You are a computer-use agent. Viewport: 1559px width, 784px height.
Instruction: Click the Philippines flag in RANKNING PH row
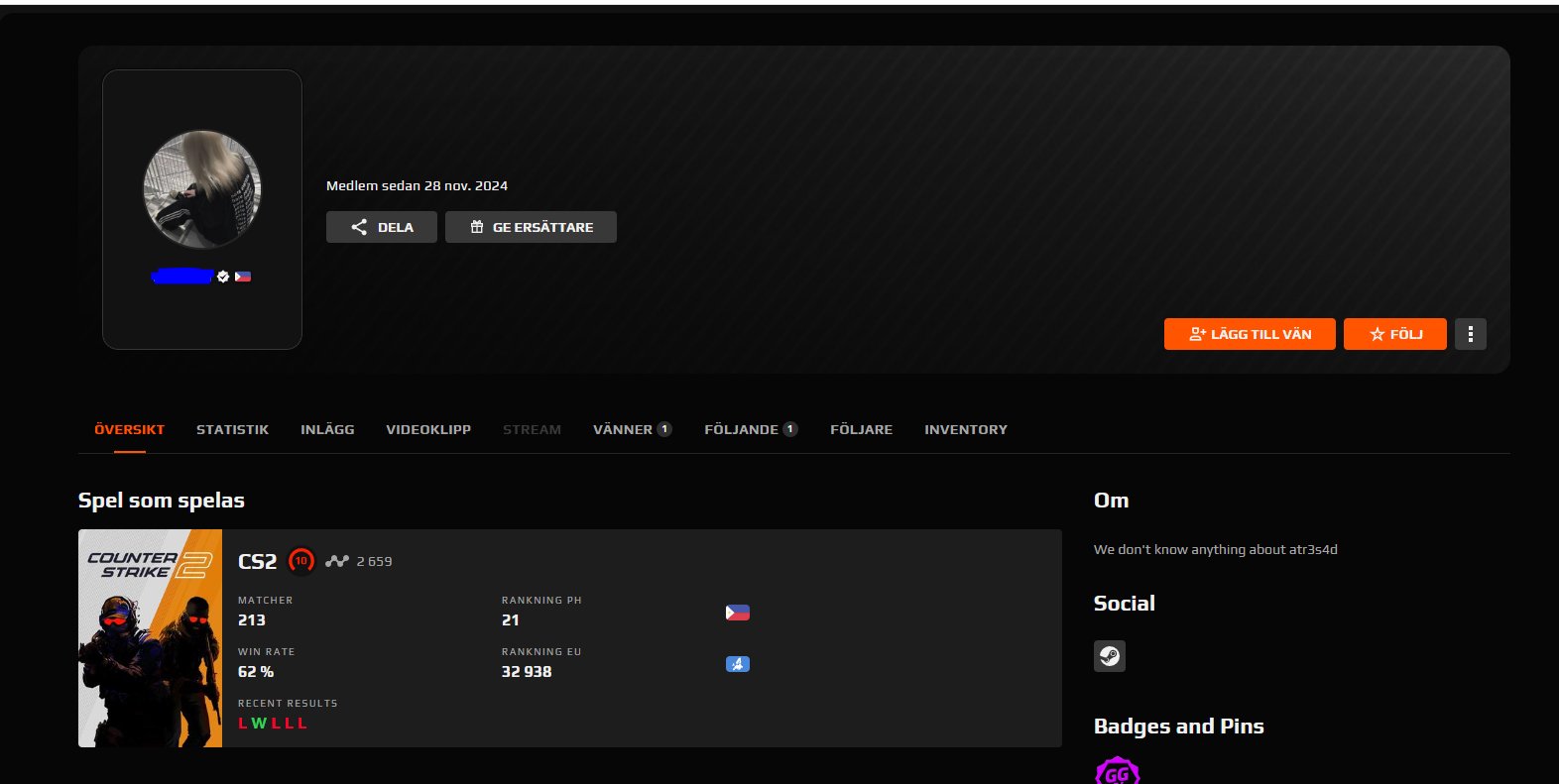click(737, 613)
